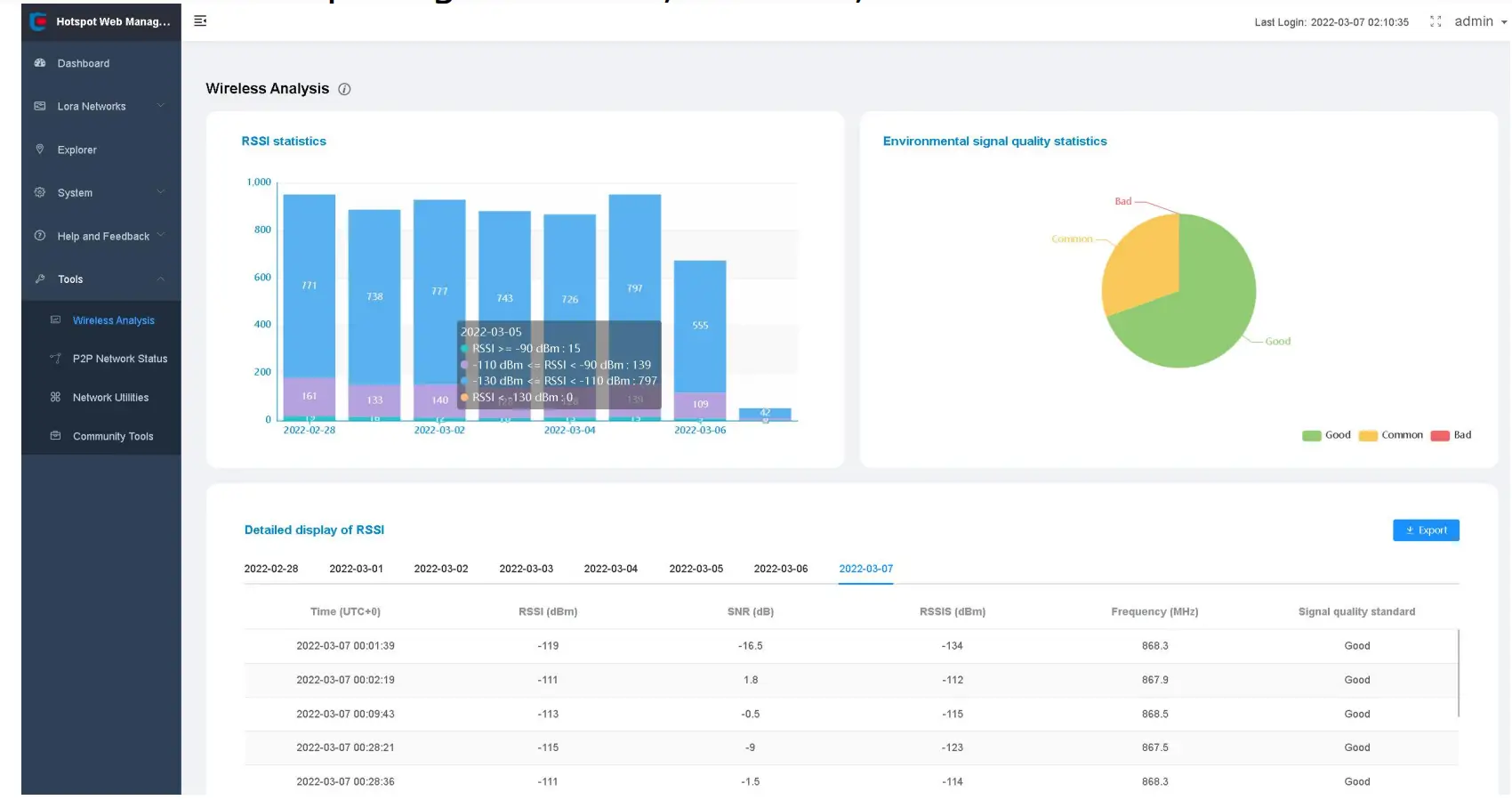Click the Explorer location pin icon
This screenshot has height=800, width=1512.
(x=40, y=149)
